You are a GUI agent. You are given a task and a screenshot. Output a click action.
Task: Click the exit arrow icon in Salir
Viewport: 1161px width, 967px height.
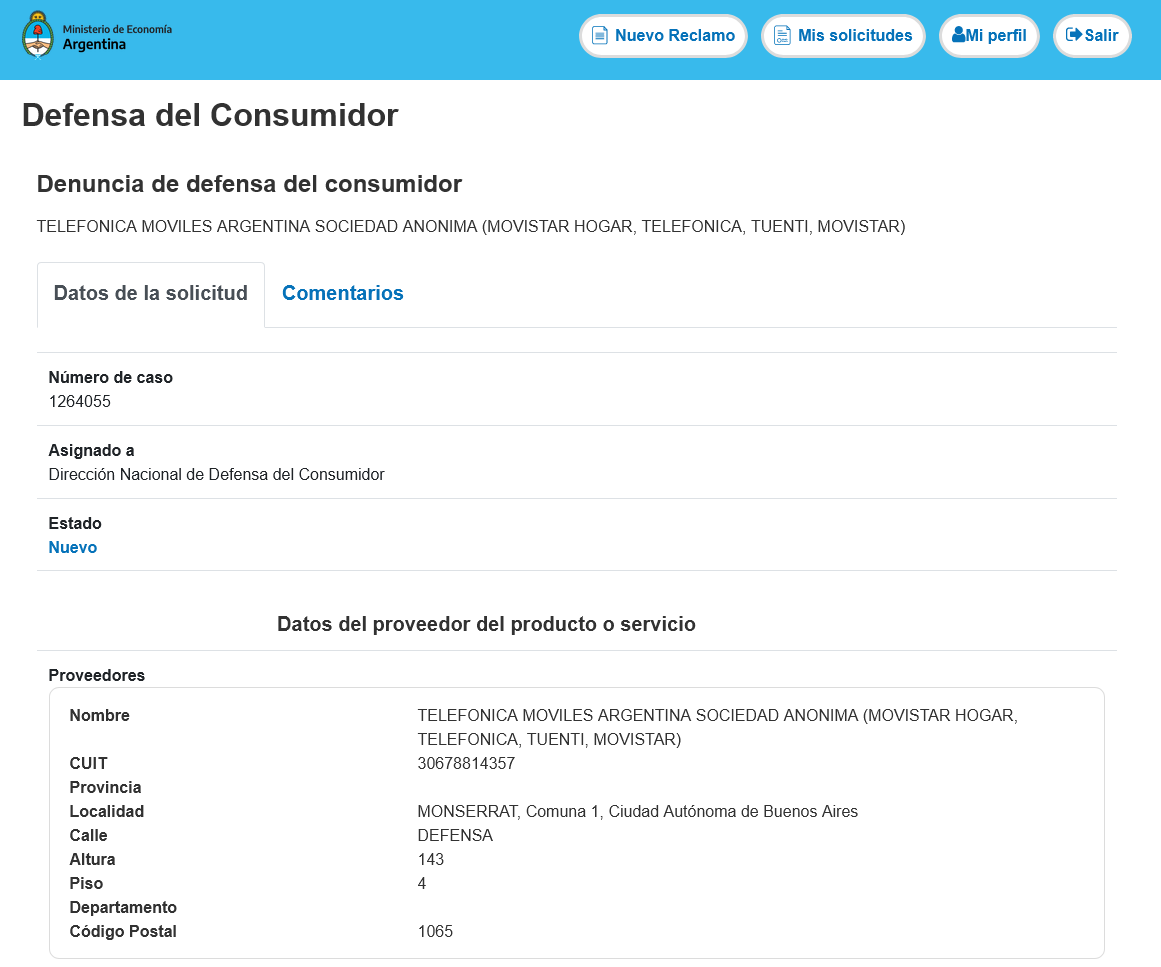[x=1073, y=34]
